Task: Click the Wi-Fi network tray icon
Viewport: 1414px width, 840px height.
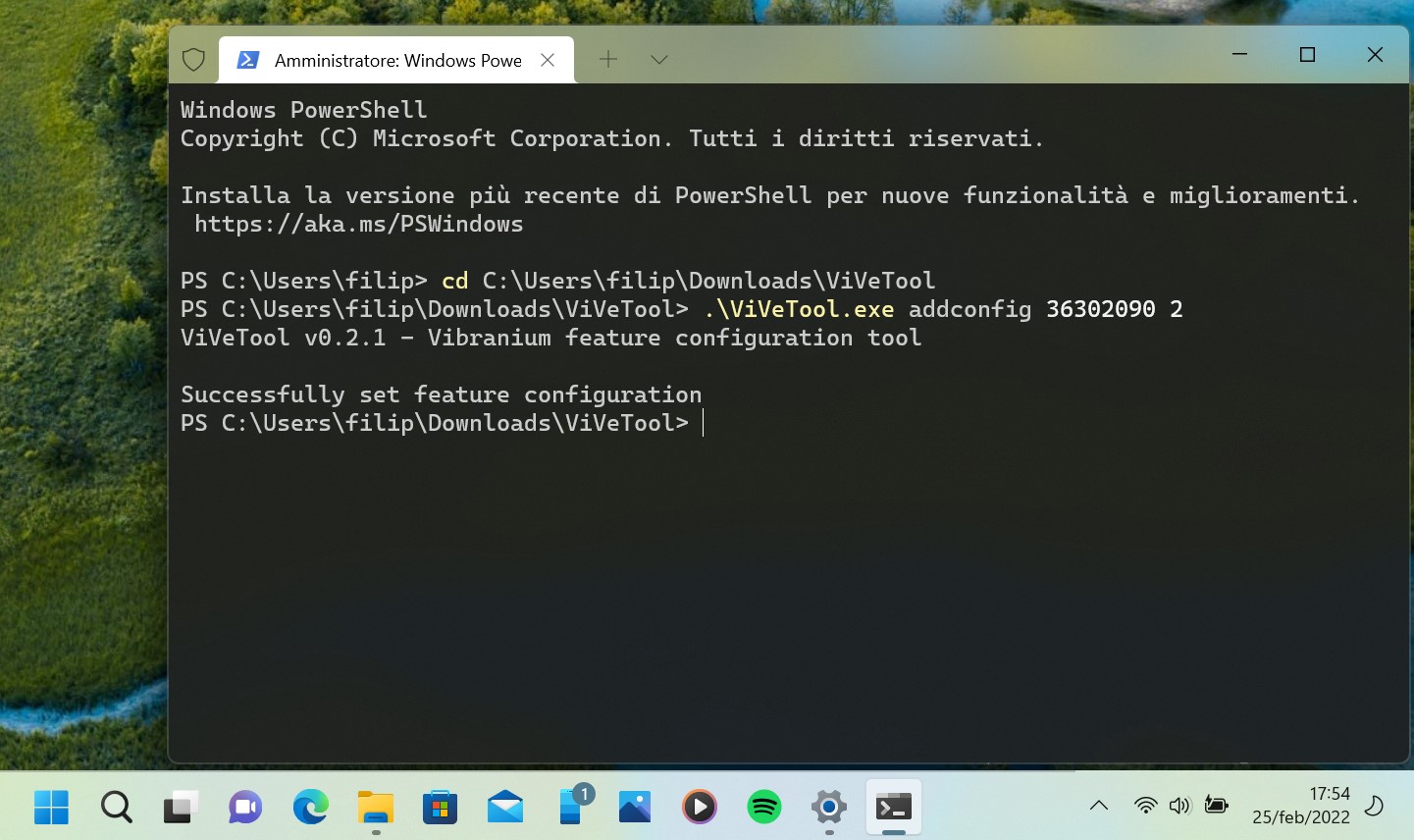Action: coord(1145,806)
